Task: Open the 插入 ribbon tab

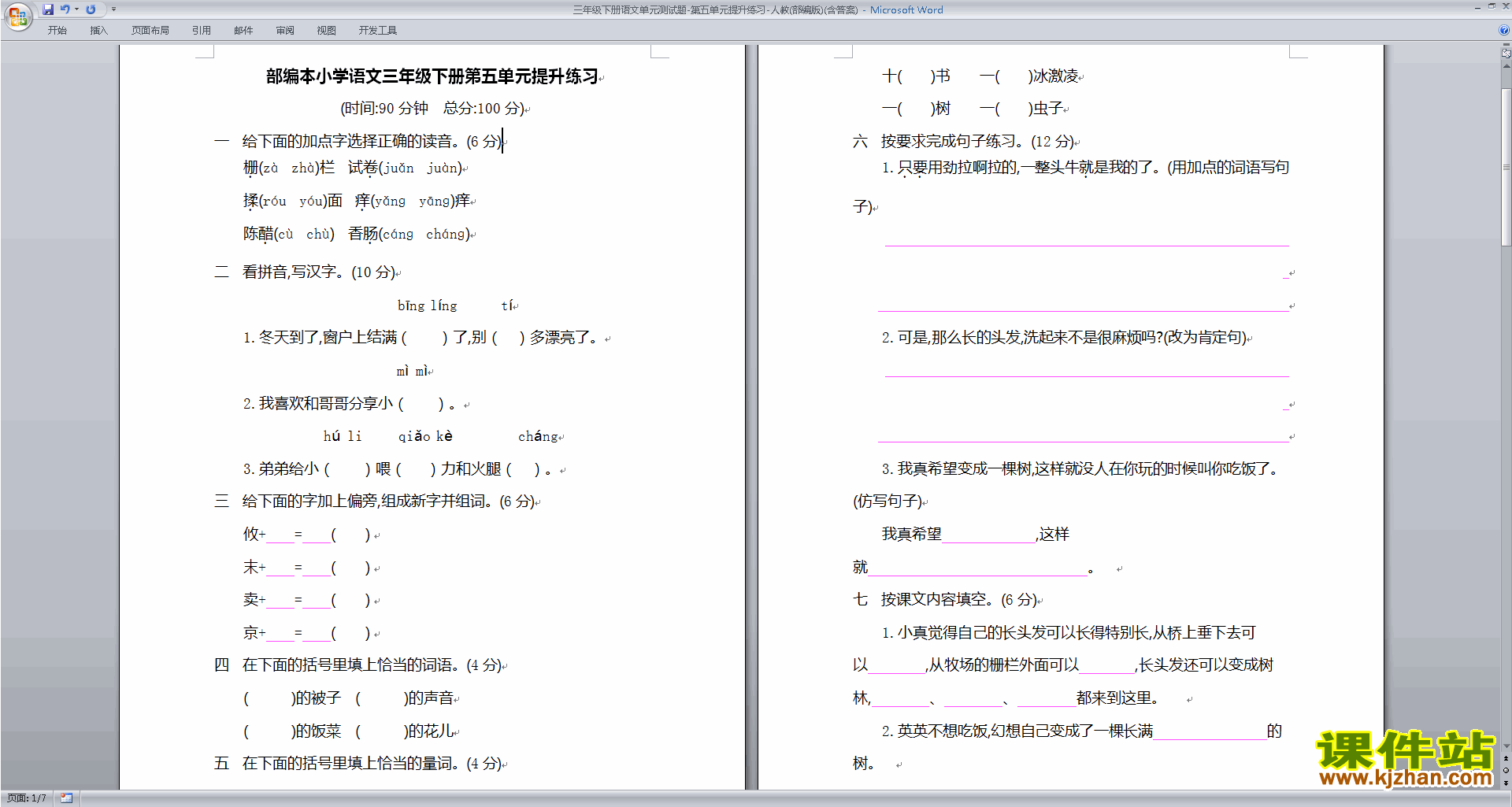Action: coord(98,30)
